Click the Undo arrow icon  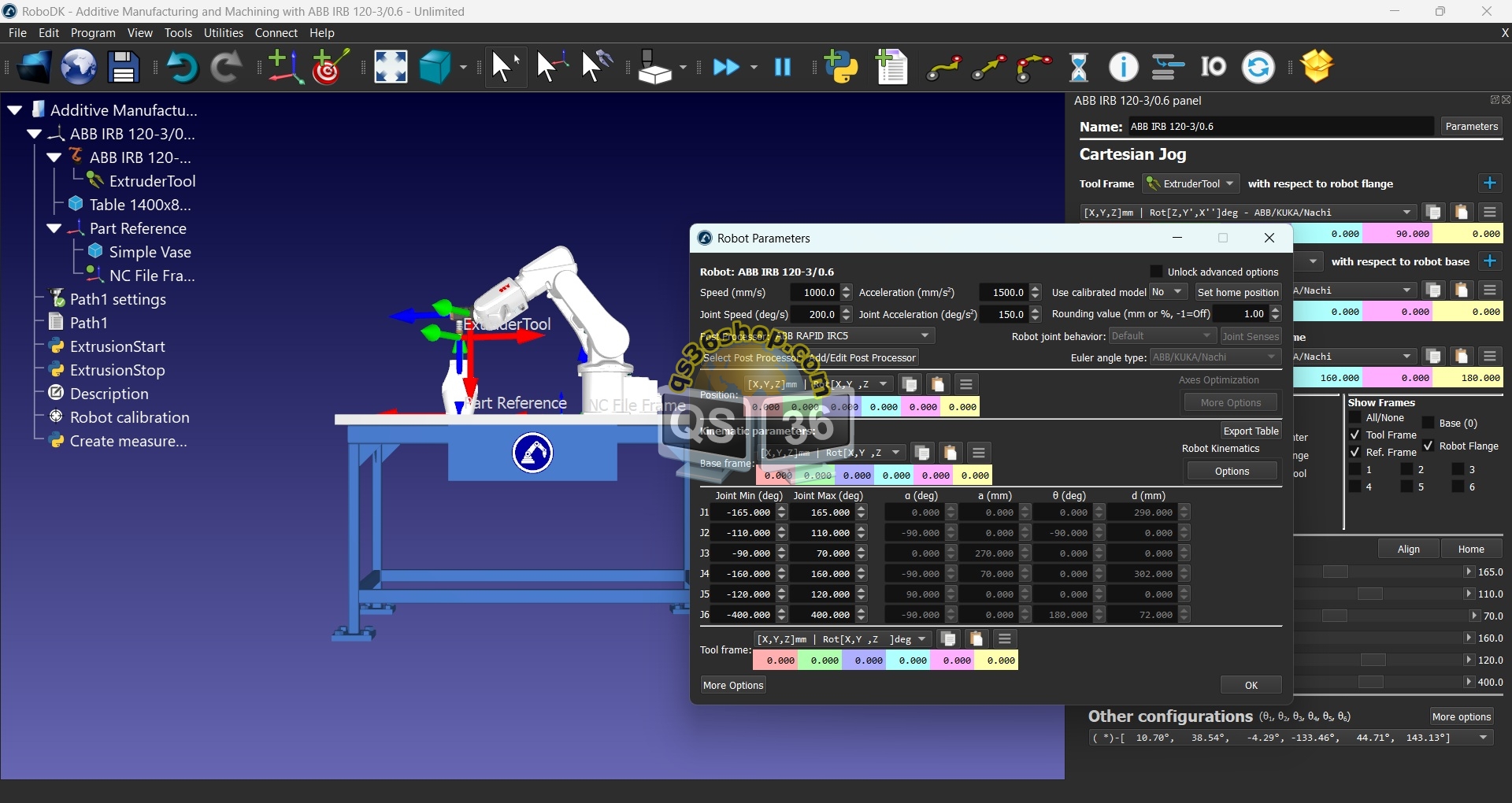click(x=182, y=68)
